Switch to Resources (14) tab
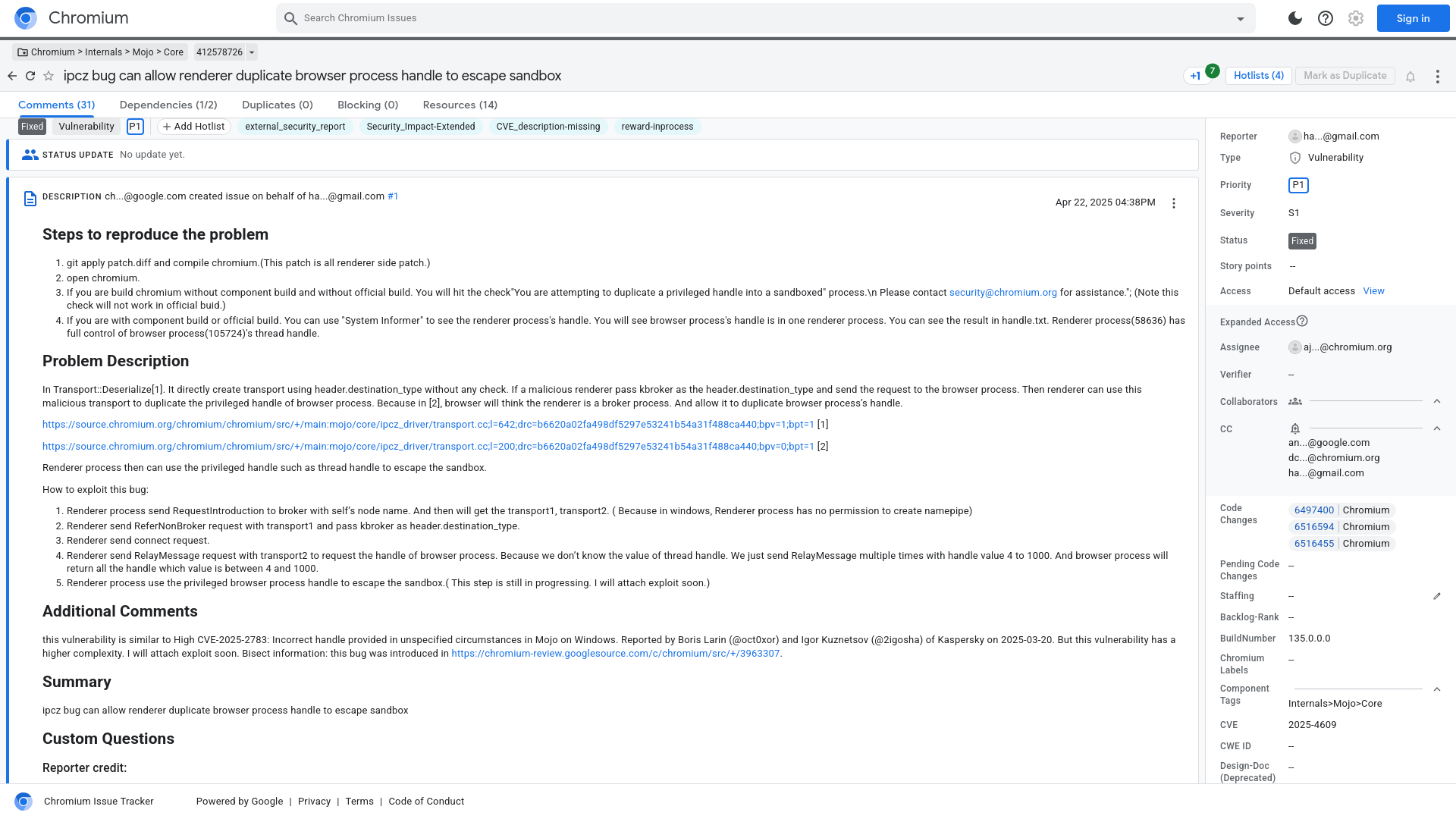 [x=460, y=105]
